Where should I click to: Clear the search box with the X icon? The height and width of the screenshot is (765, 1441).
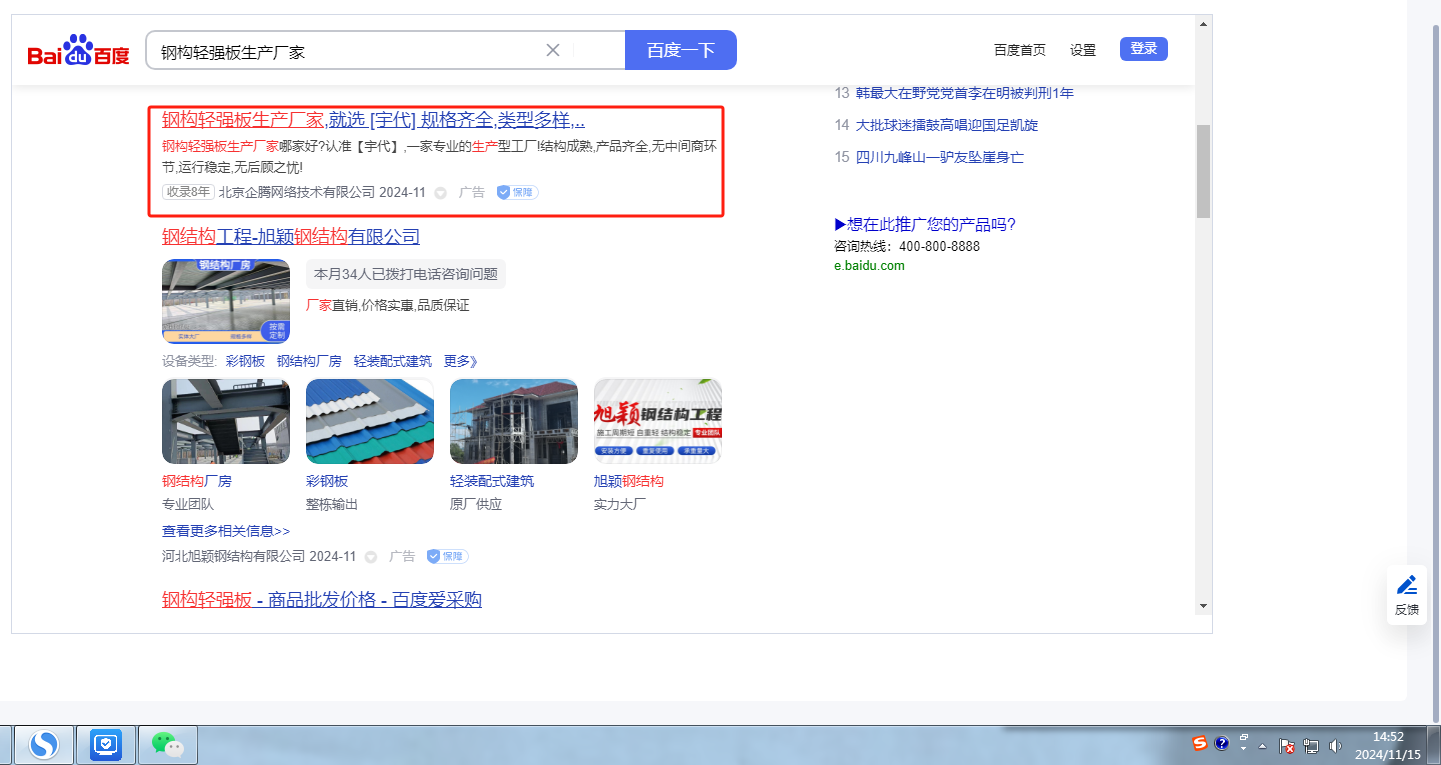coord(553,50)
